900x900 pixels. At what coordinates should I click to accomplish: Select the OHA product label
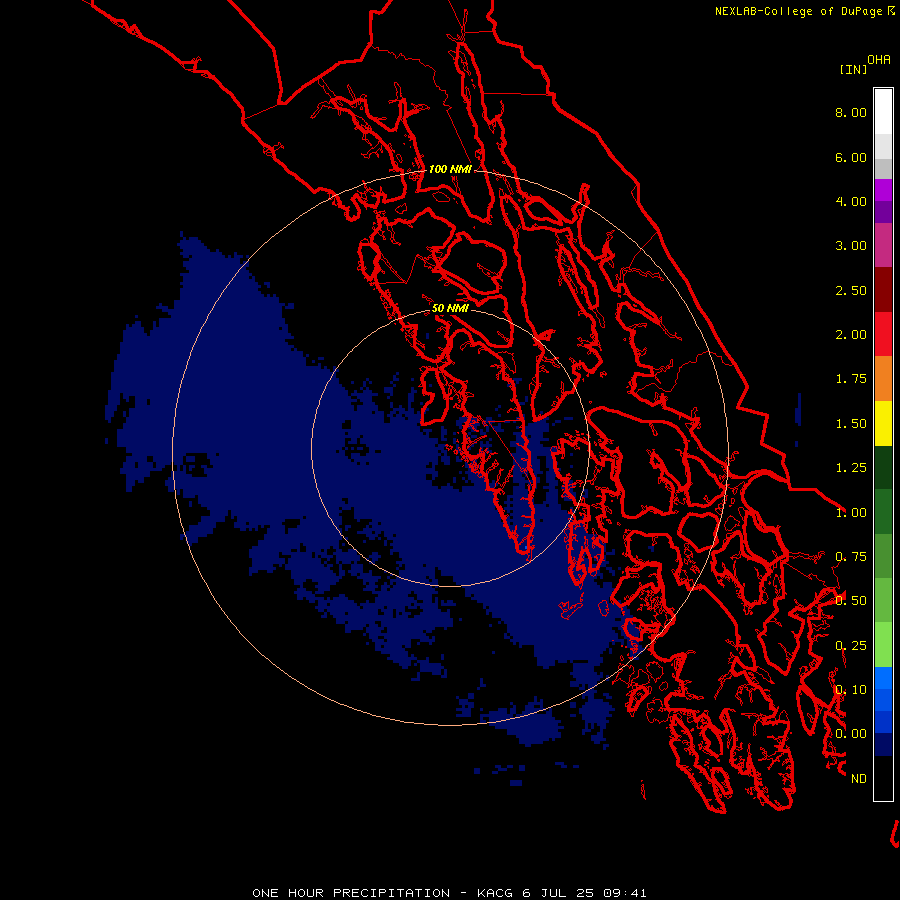[879, 59]
